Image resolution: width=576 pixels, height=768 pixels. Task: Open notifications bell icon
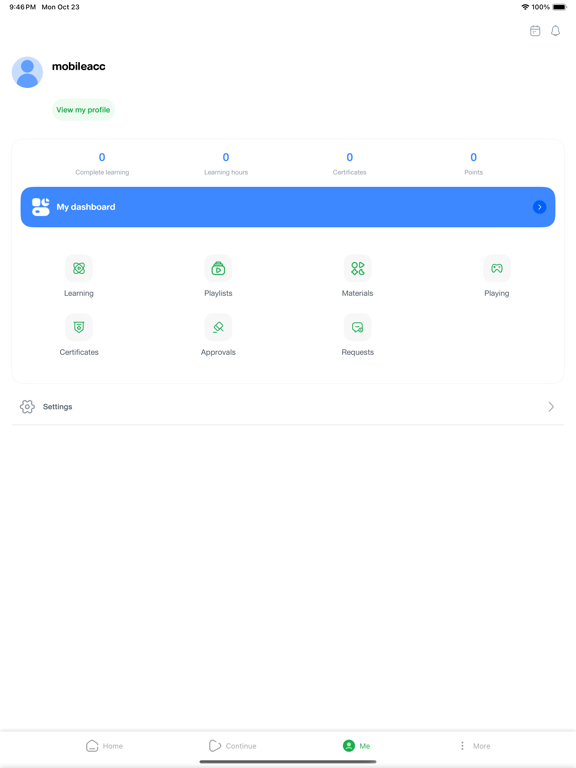coord(555,31)
